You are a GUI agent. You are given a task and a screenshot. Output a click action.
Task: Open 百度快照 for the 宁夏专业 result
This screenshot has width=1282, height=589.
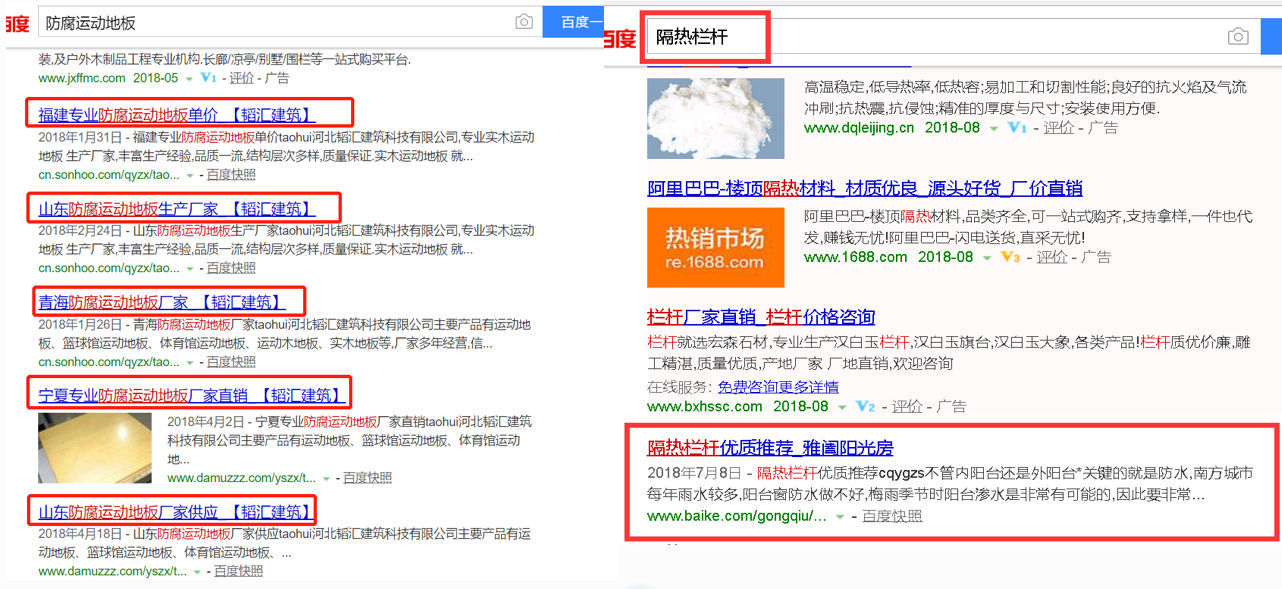click(367, 479)
